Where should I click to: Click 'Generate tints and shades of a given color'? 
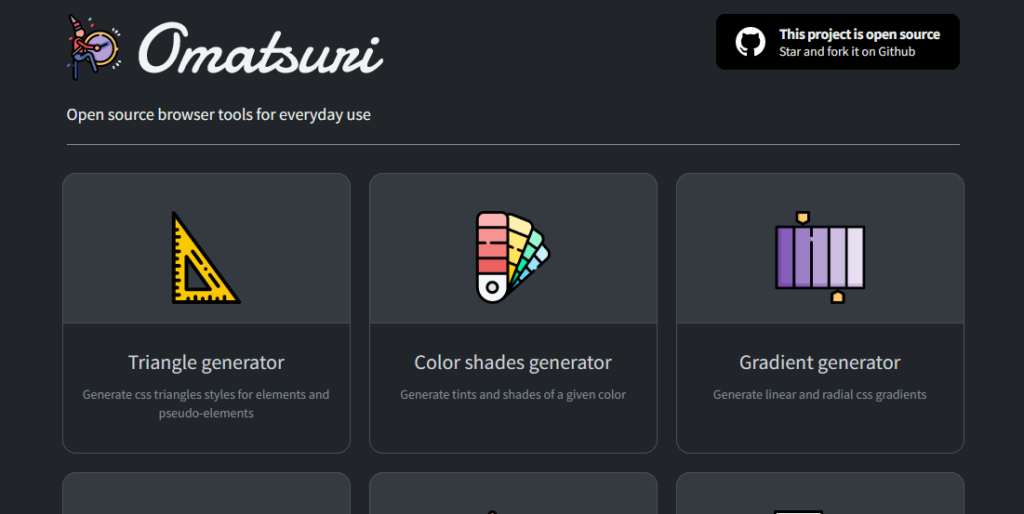(513, 394)
